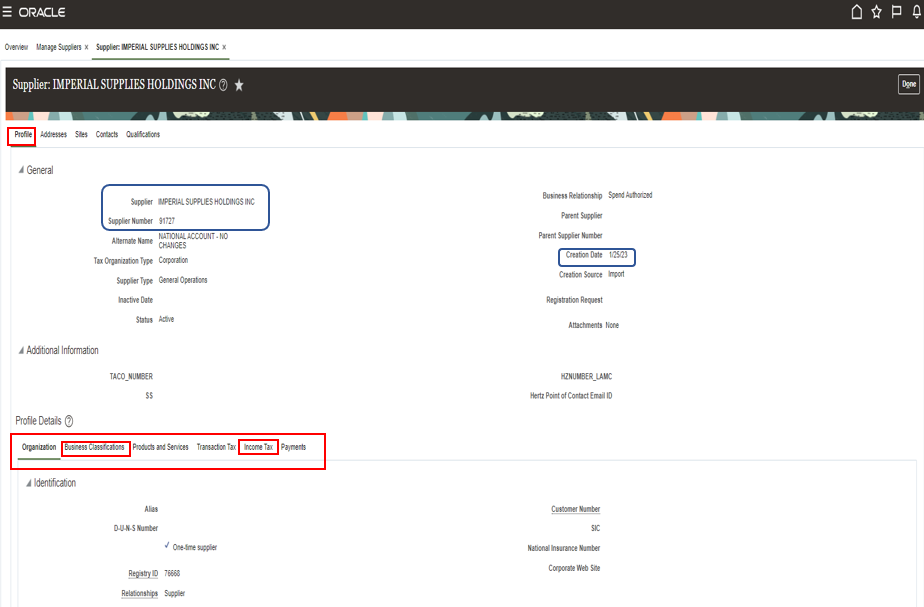924x607 pixels.
Task: Go to Home via house icon
Action: pos(857,12)
